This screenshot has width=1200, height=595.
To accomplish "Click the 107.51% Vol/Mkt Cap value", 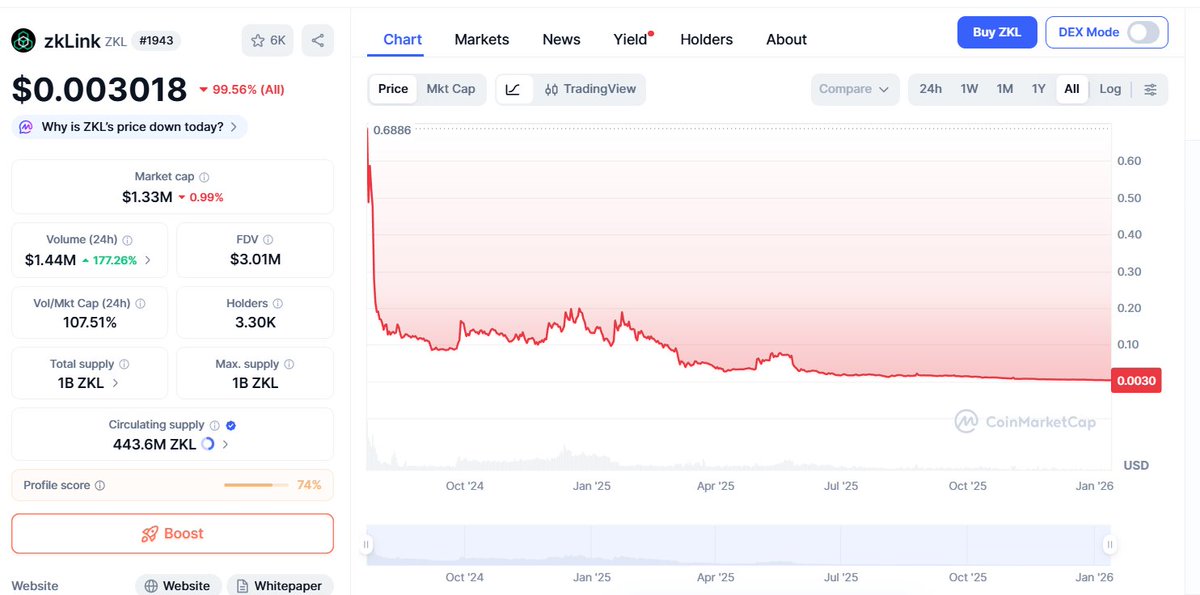I will click(x=89, y=322).
